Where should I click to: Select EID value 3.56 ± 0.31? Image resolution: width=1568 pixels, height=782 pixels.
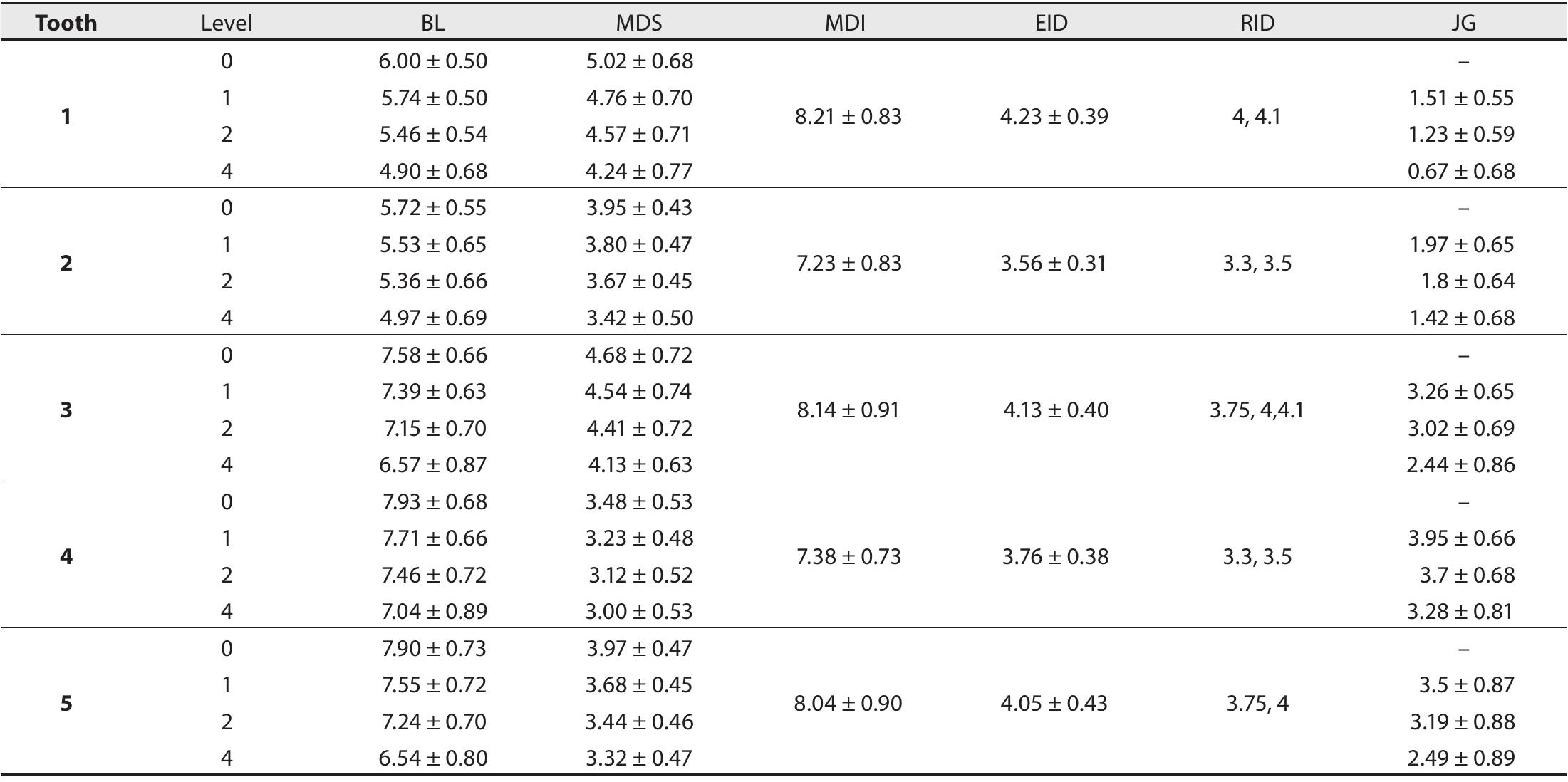[x=1053, y=264]
